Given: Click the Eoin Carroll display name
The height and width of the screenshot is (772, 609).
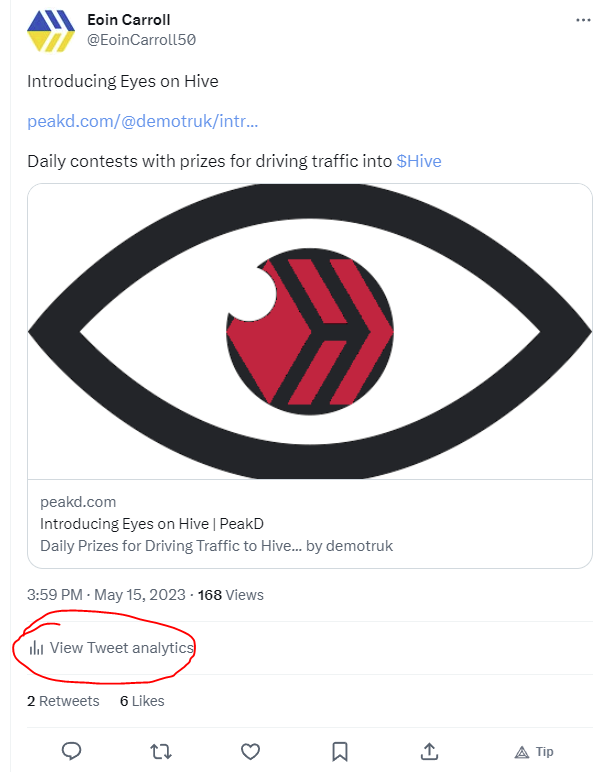Looking at the screenshot, I should click(x=129, y=20).
